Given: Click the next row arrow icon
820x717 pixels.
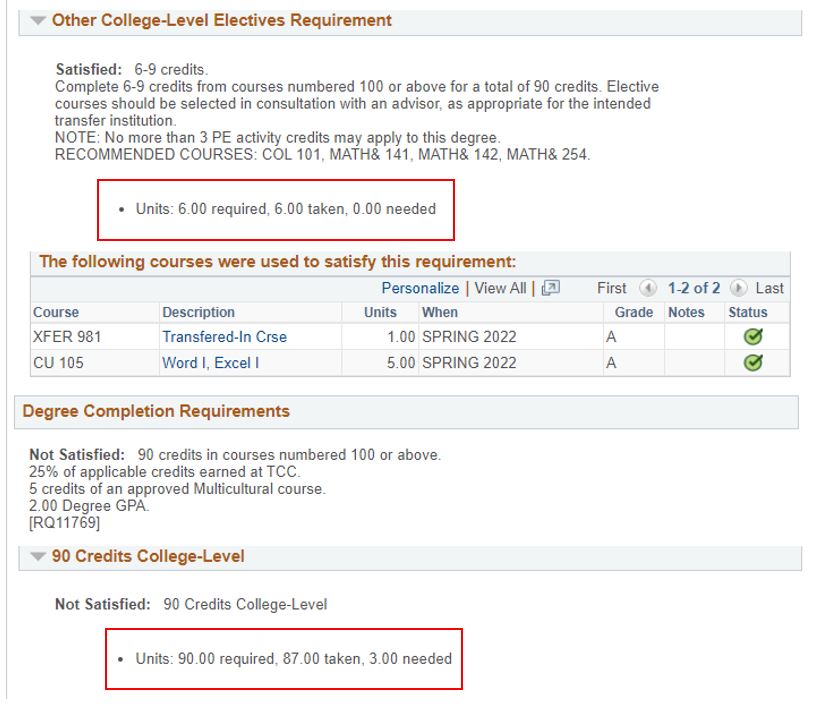Looking at the screenshot, I should [738, 288].
